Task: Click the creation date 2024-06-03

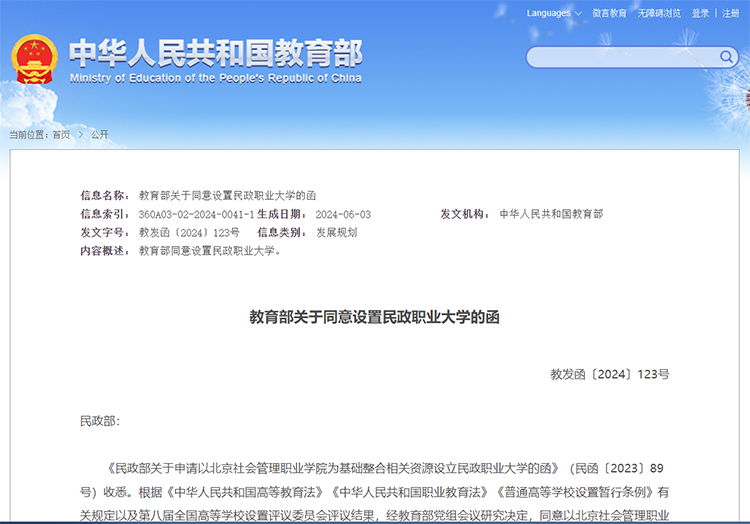Action: coord(343,214)
